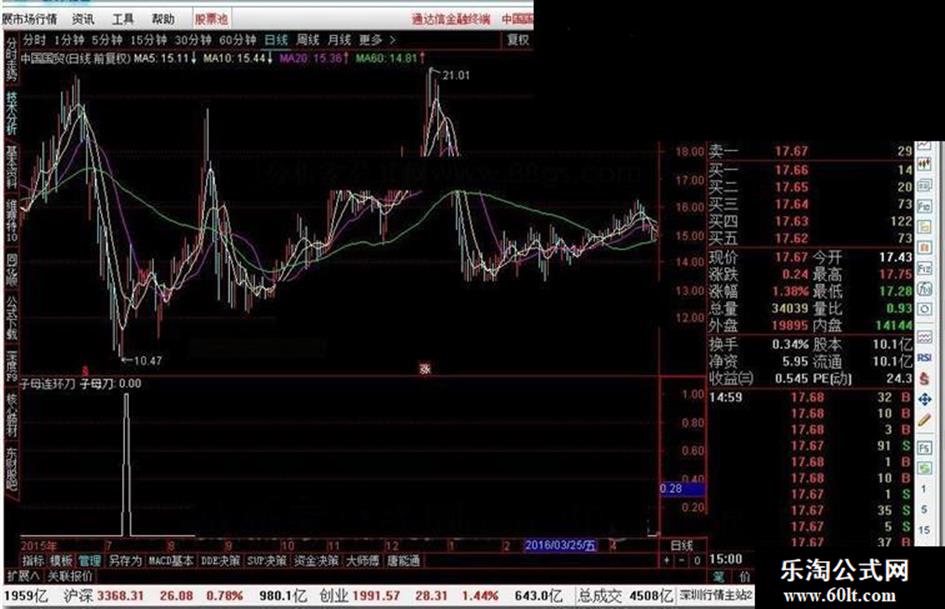945x609 pixels.
Task: Switch chart to 30分钟 period
Action: point(193,40)
